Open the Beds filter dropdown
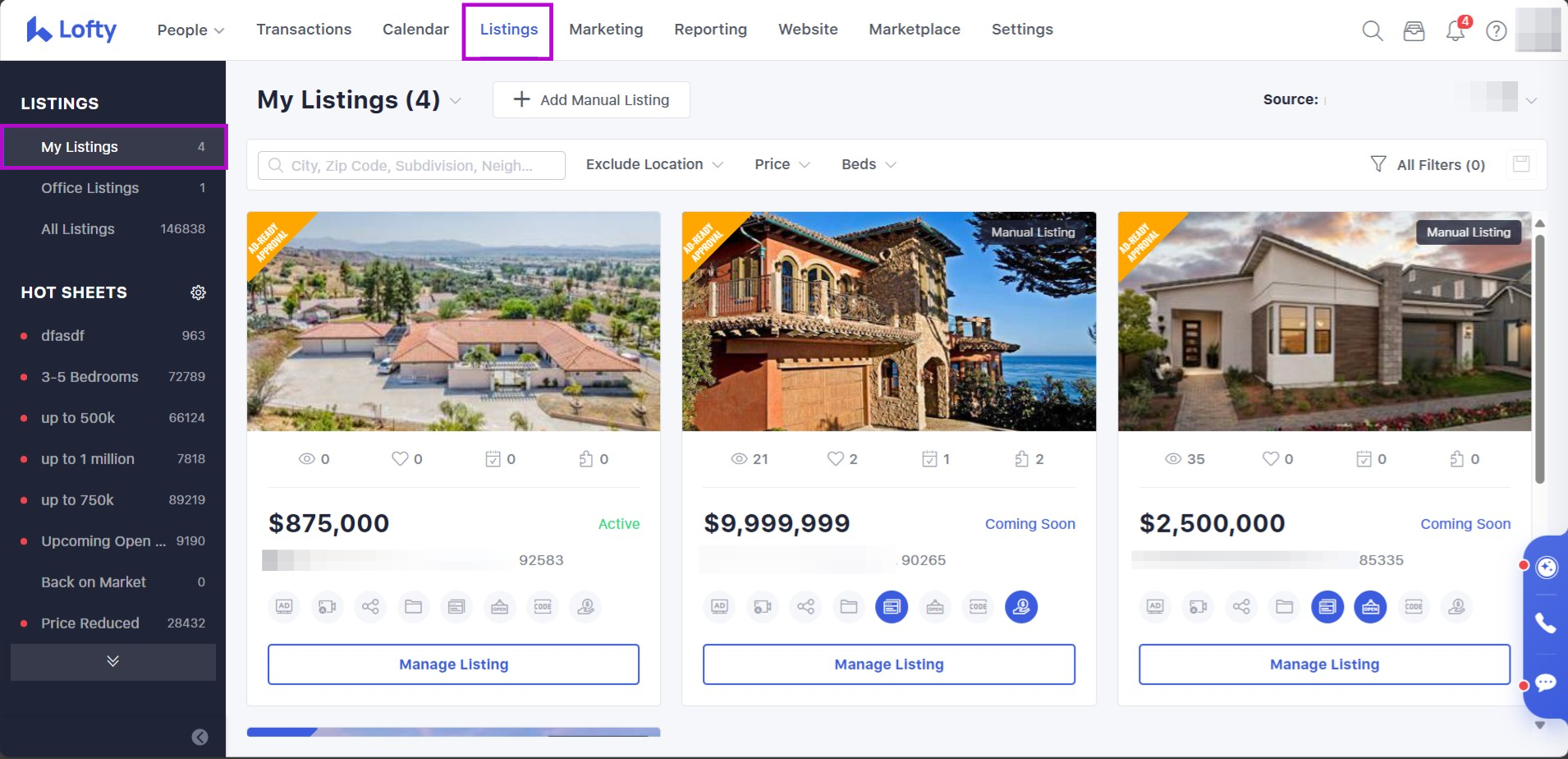This screenshot has height=759, width=1568. (x=866, y=164)
